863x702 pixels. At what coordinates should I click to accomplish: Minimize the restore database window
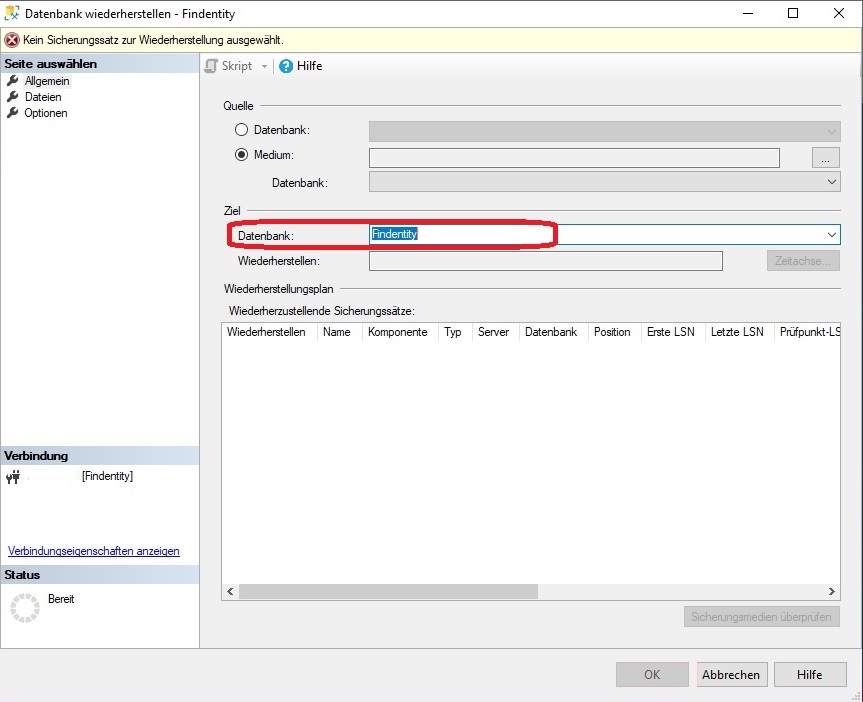point(748,13)
